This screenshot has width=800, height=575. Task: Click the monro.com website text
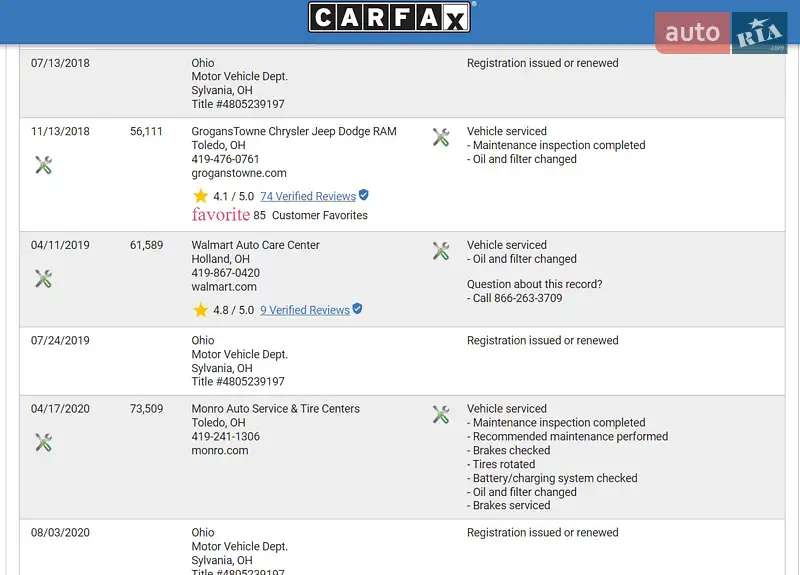pyautogui.click(x=220, y=451)
